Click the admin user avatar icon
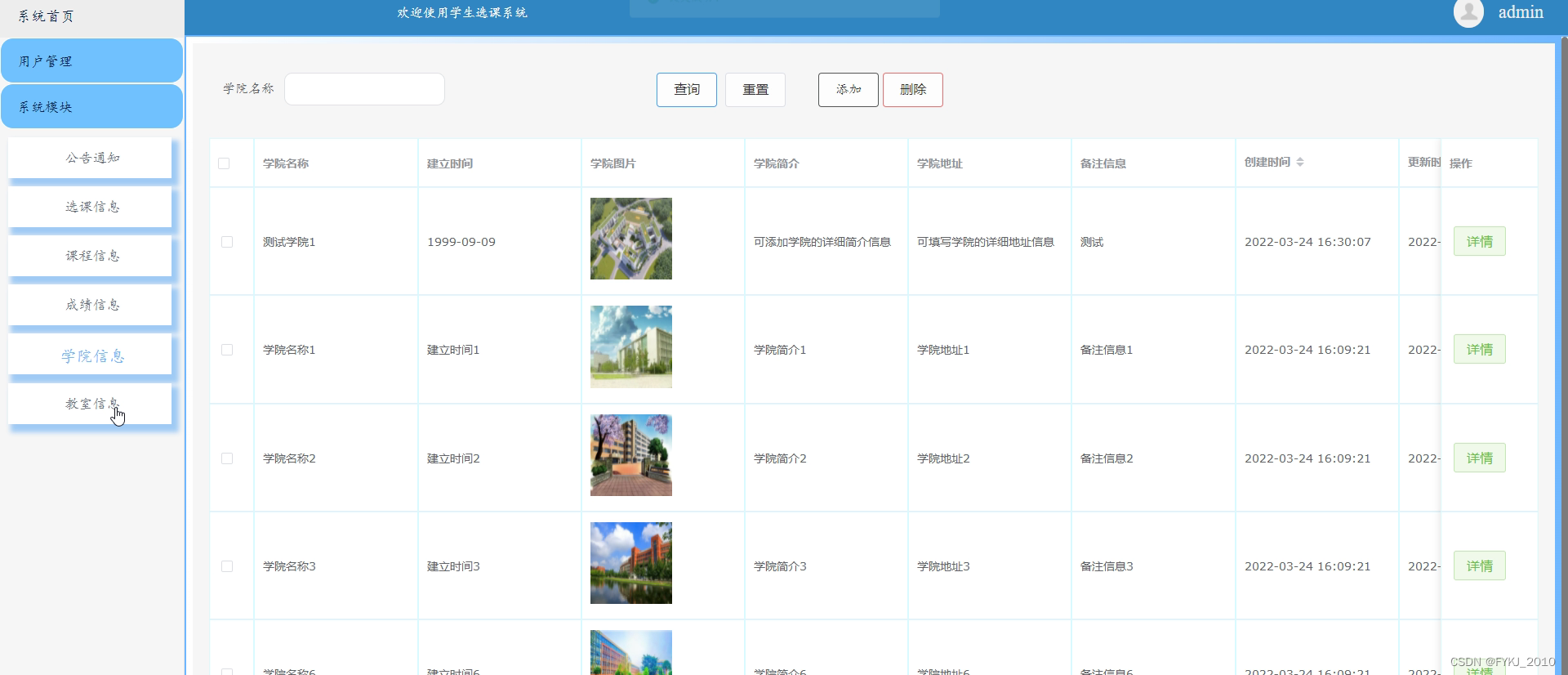The width and height of the screenshot is (1568, 675). point(1468,12)
